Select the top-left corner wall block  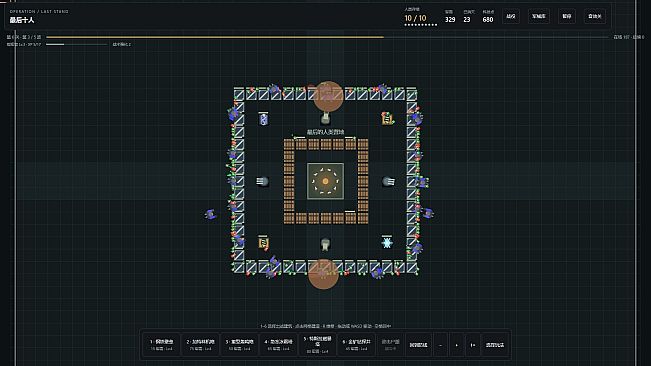tap(239, 94)
